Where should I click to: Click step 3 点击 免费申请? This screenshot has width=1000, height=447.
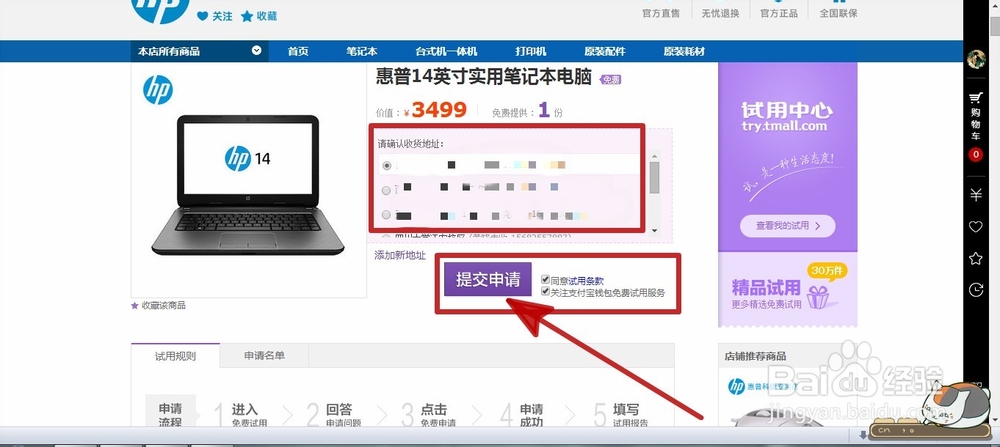(429, 415)
